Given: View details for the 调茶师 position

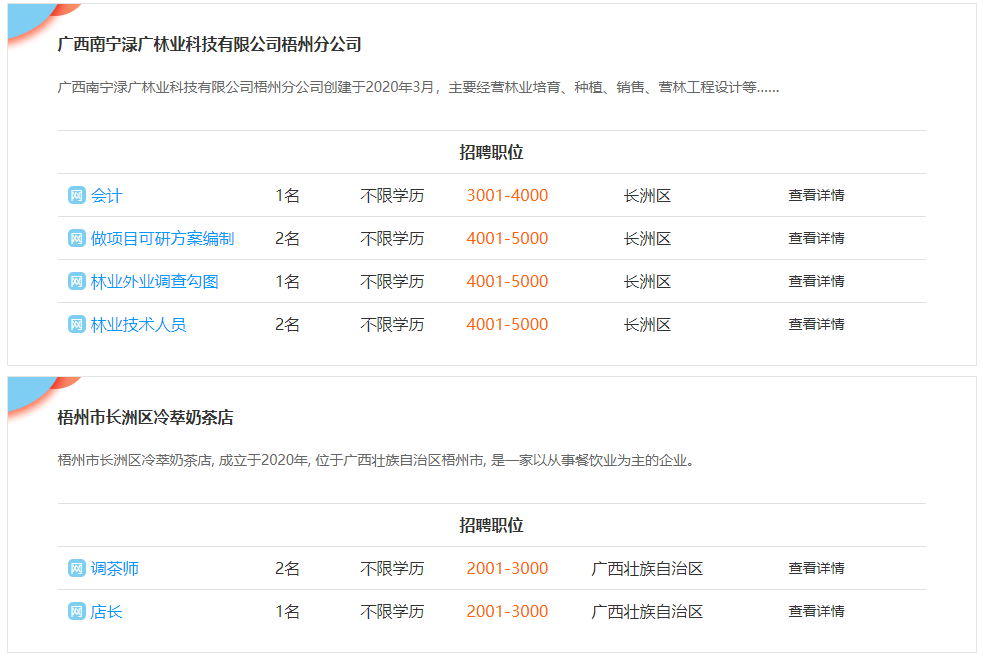Looking at the screenshot, I should pyautogui.click(x=816, y=569).
